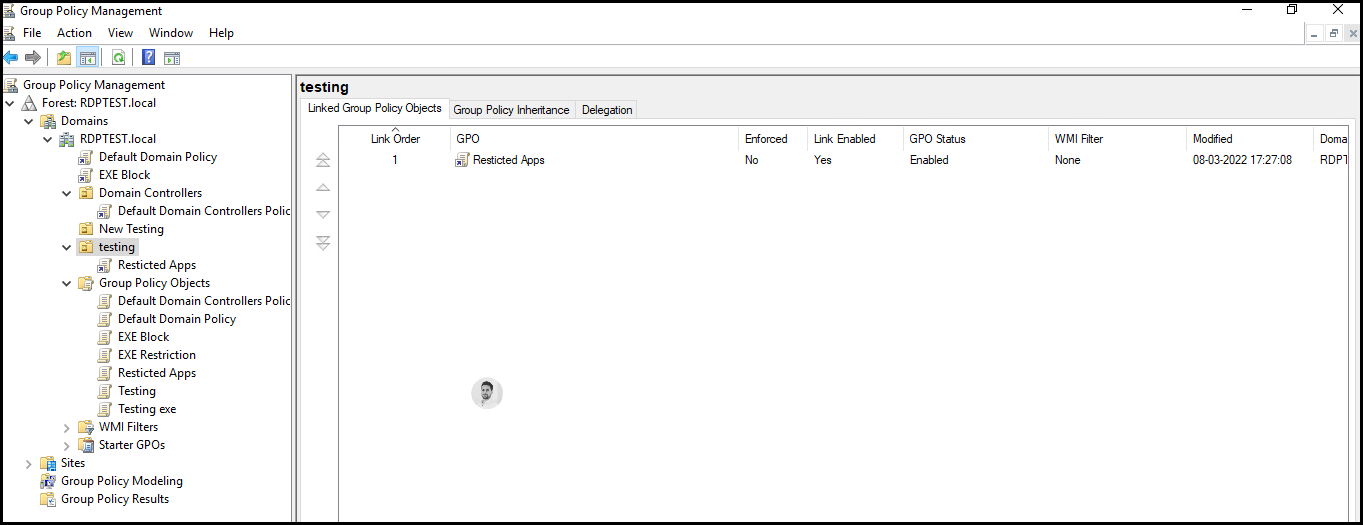Viewport: 1363px width, 525px height.
Task: Collapse the Domain Controllers node
Action: pos(67,193)
